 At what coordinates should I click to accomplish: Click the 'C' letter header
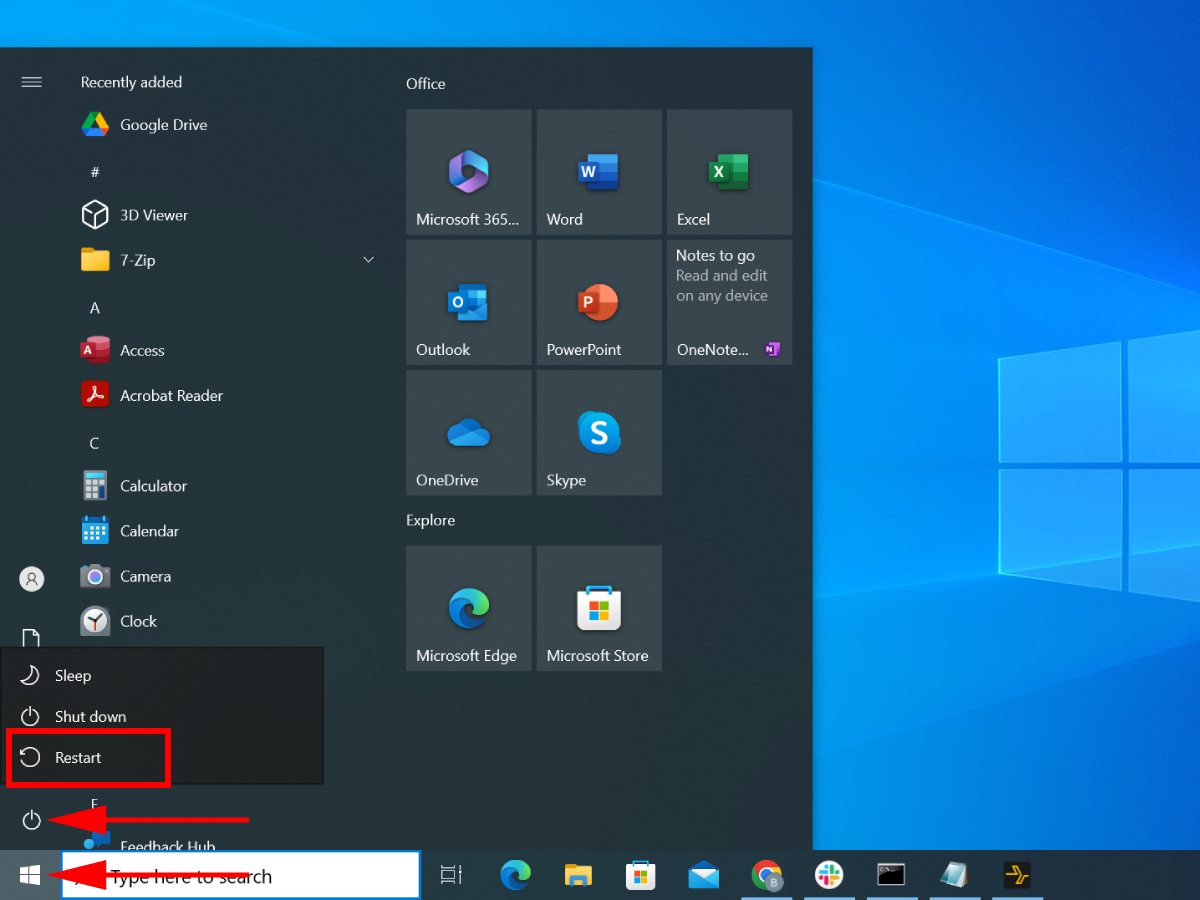tap(95, 443)
